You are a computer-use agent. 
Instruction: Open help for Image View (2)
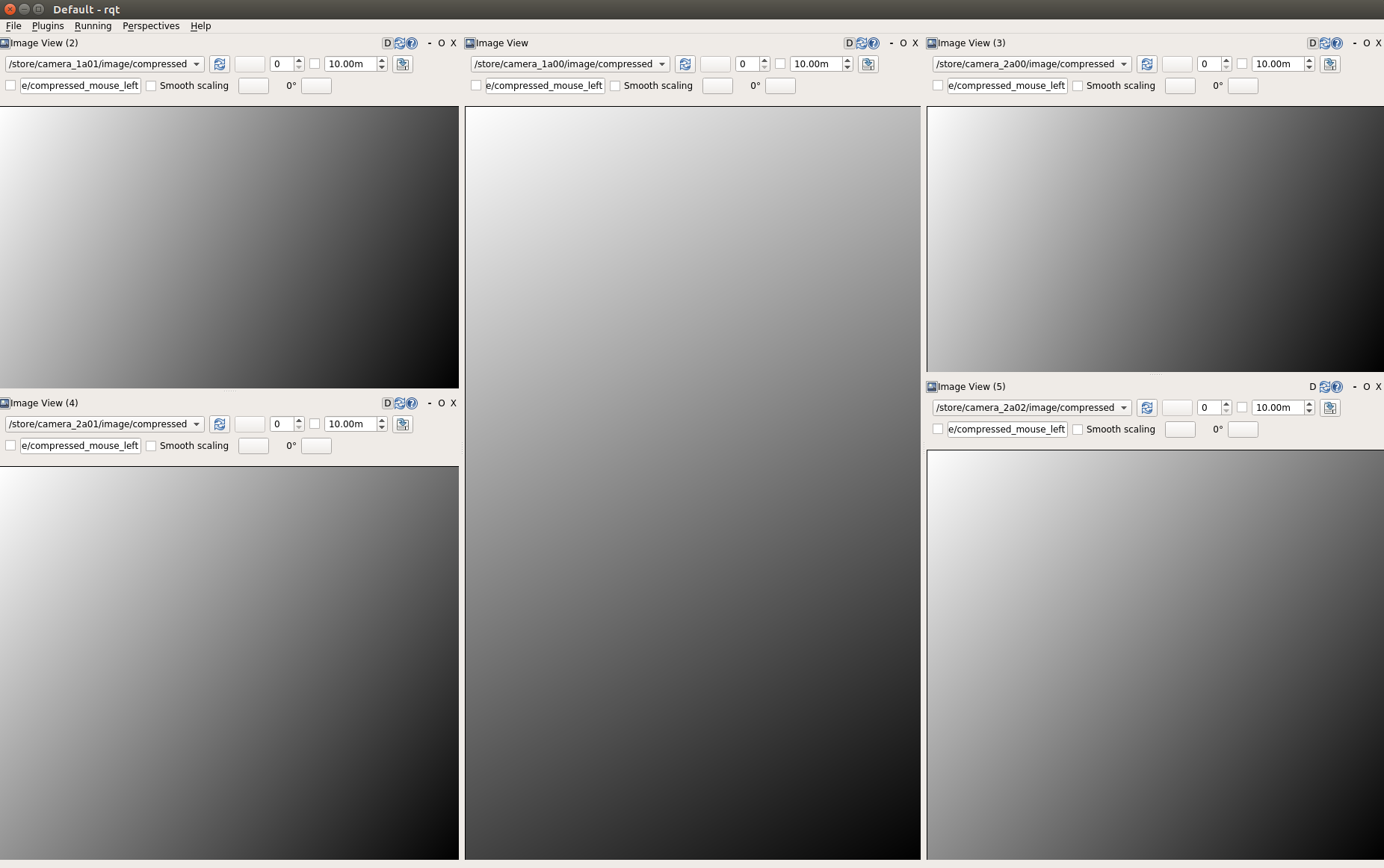pos(413,43)
